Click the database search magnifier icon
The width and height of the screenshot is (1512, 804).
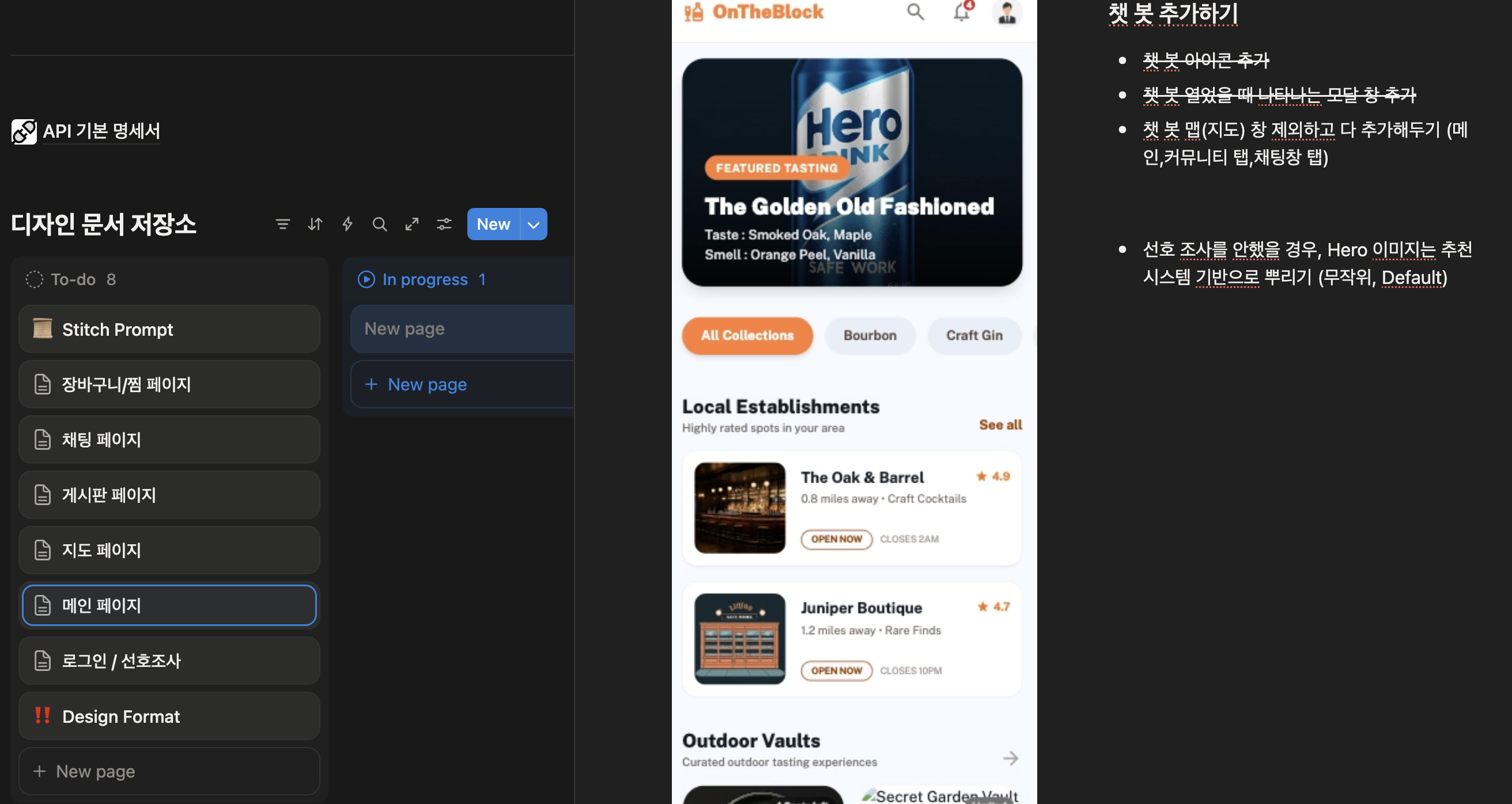(x=380, y=224)
